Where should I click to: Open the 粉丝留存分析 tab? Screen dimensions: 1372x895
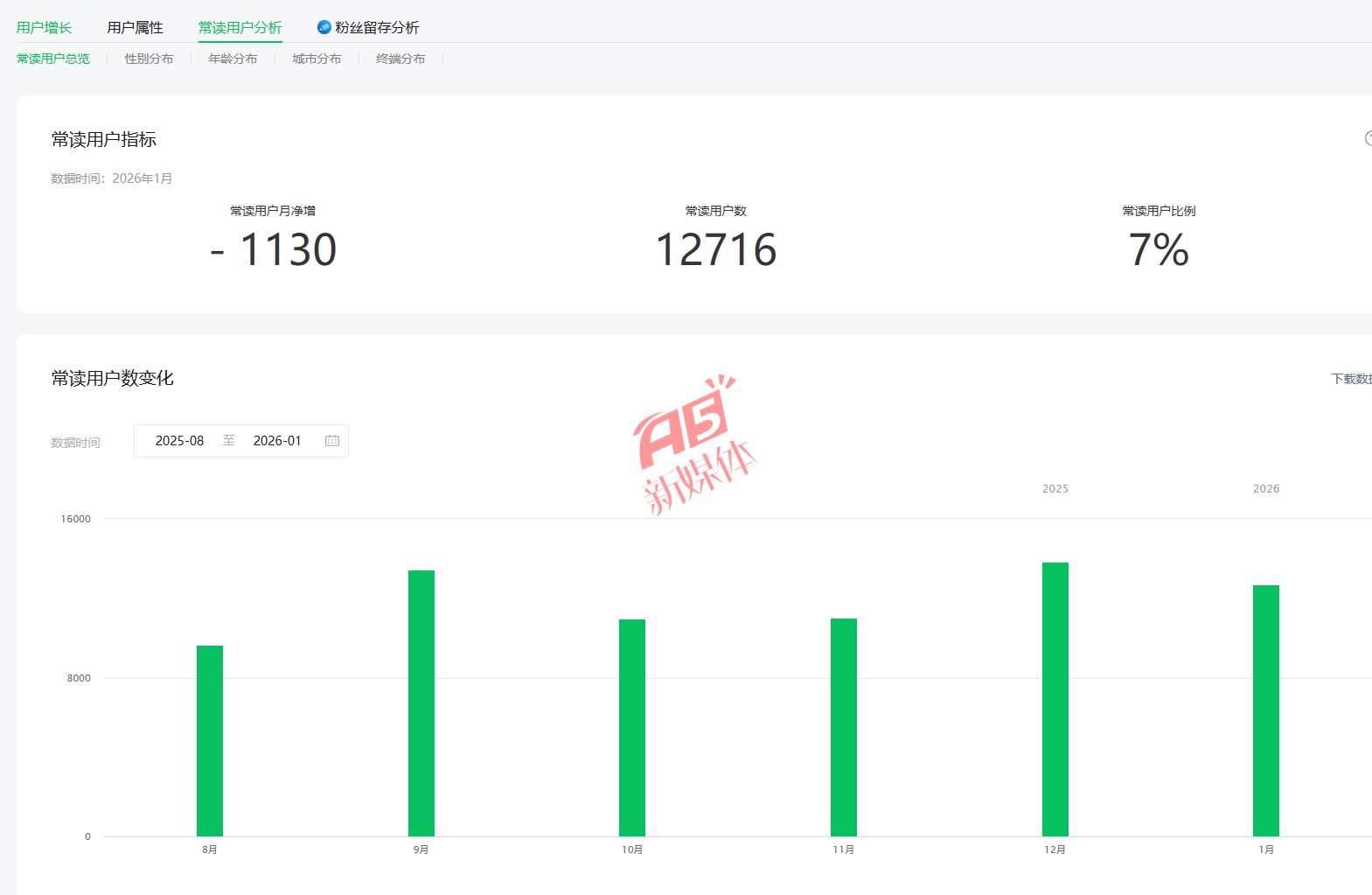click(377, 27)
